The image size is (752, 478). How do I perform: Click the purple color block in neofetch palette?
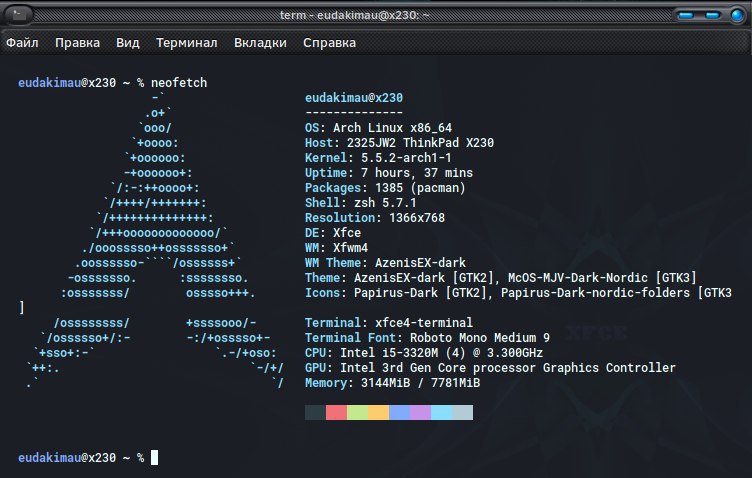click(421, 412)
